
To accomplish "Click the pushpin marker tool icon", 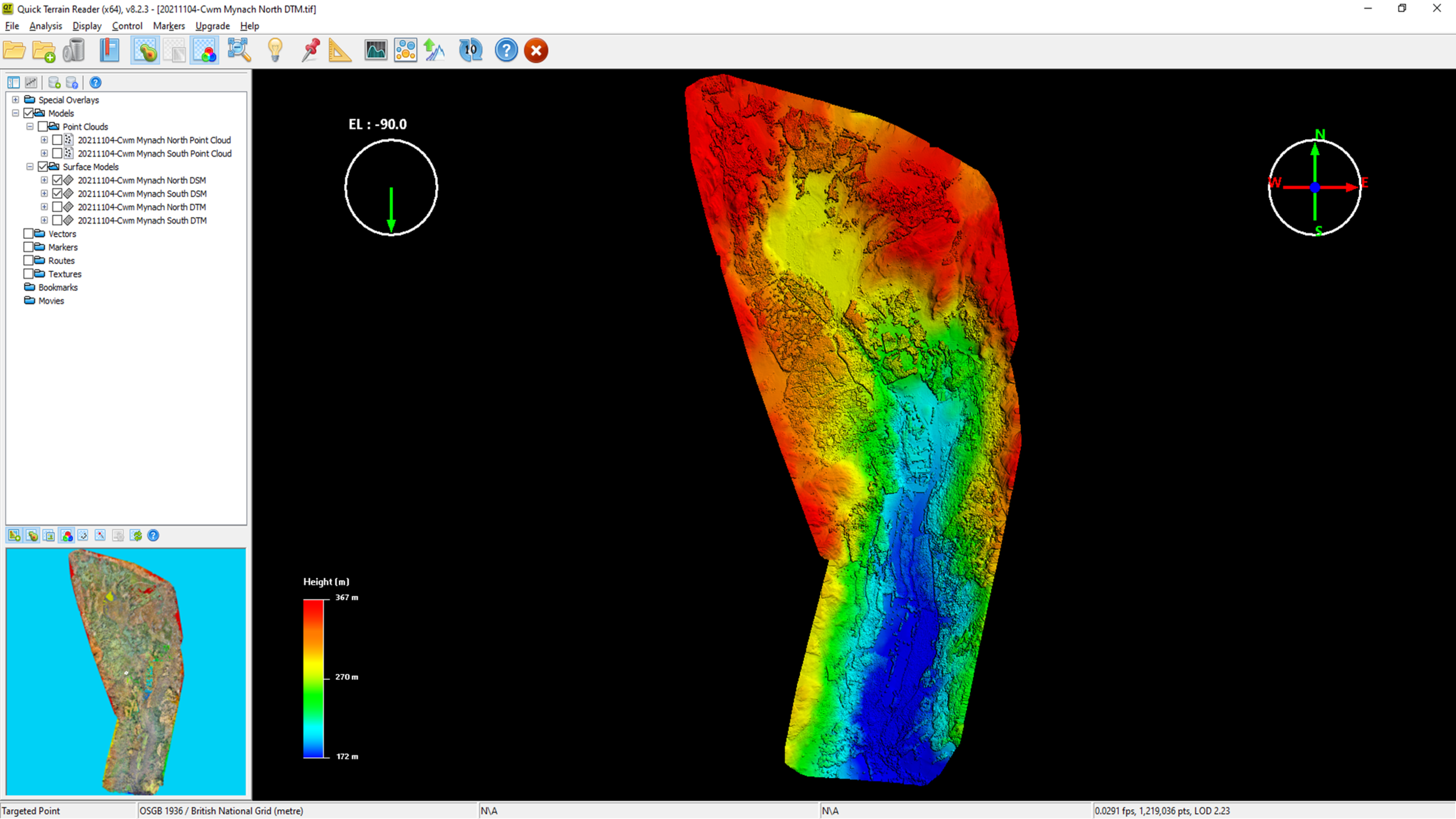I will [310, 50].
